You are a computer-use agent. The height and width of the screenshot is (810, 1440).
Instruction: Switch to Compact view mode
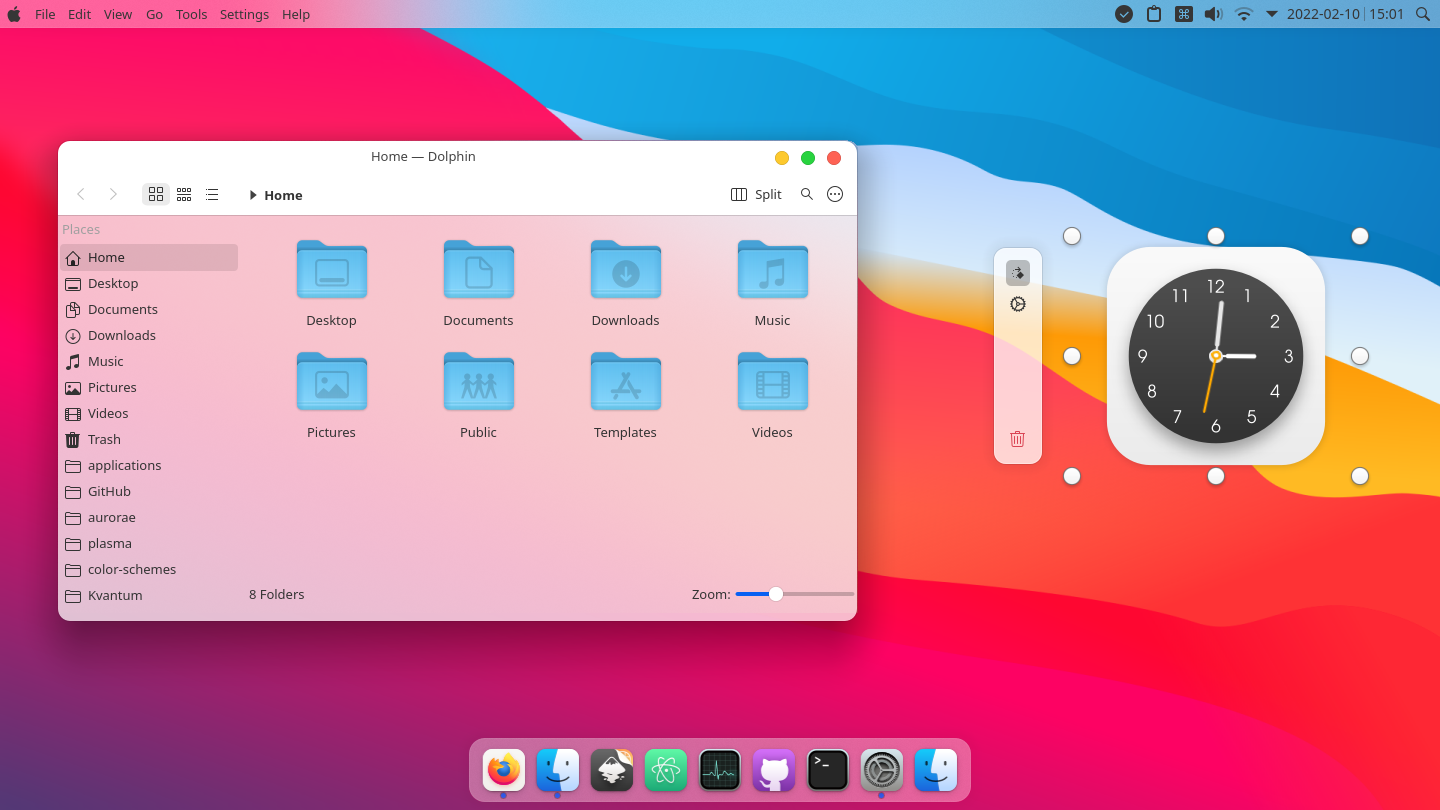(184, 194)
